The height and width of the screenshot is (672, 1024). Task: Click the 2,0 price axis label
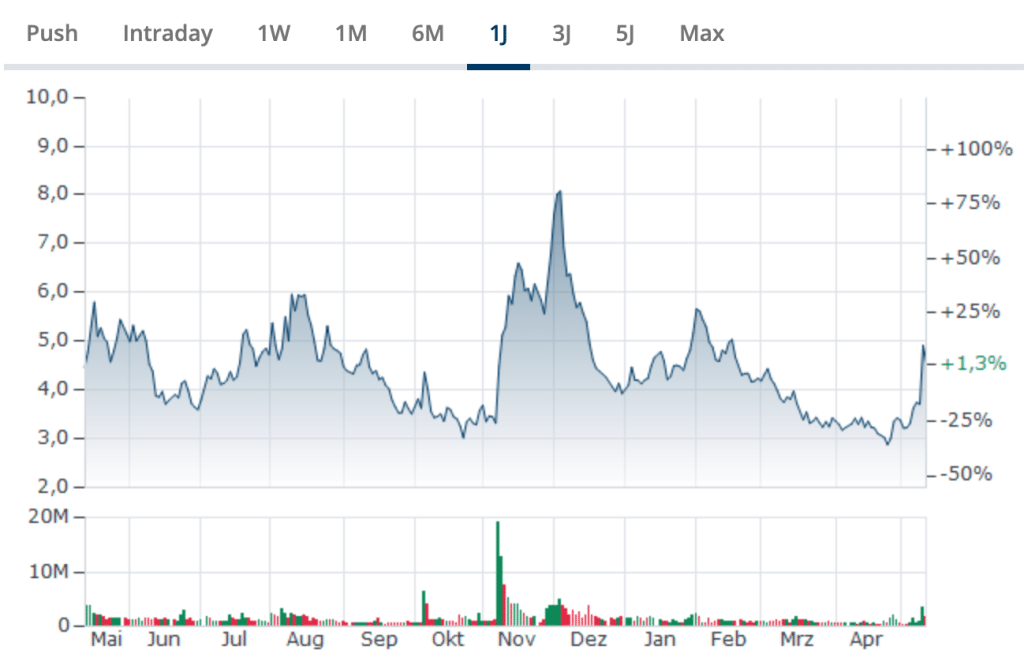(x=52, y=486)
